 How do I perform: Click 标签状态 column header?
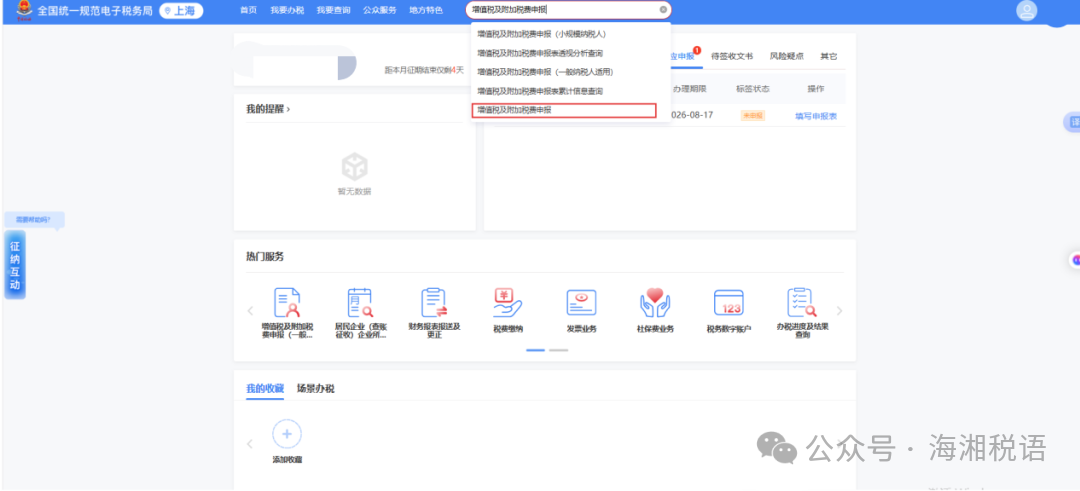tap(753, 89)
